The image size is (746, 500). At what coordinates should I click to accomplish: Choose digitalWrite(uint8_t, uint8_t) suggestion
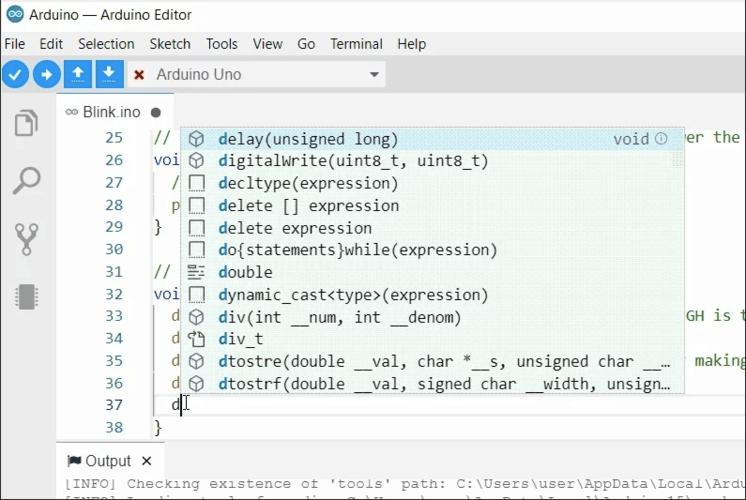(x=432, y=161)
